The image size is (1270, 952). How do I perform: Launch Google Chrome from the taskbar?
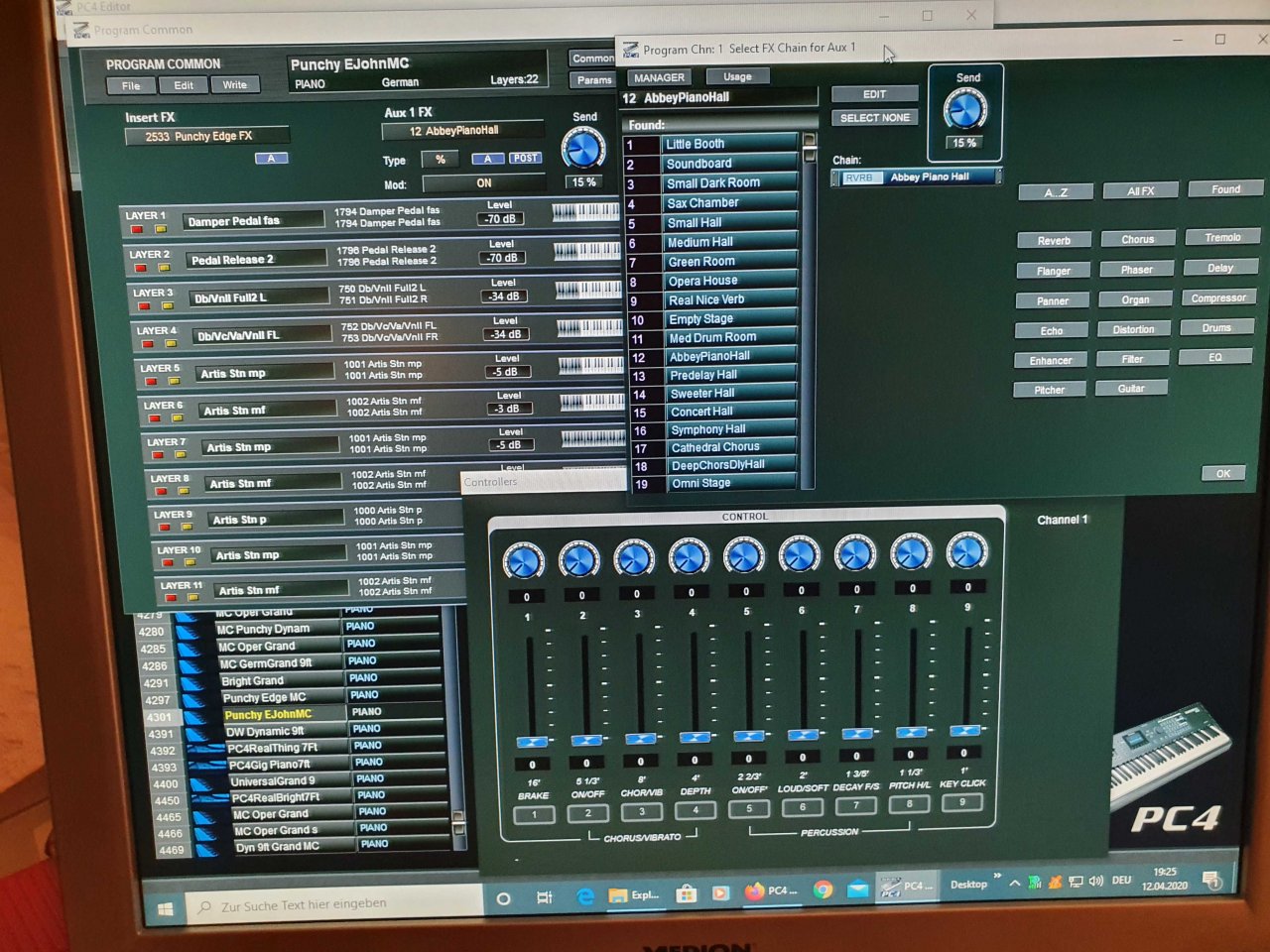tap(823, 890)
